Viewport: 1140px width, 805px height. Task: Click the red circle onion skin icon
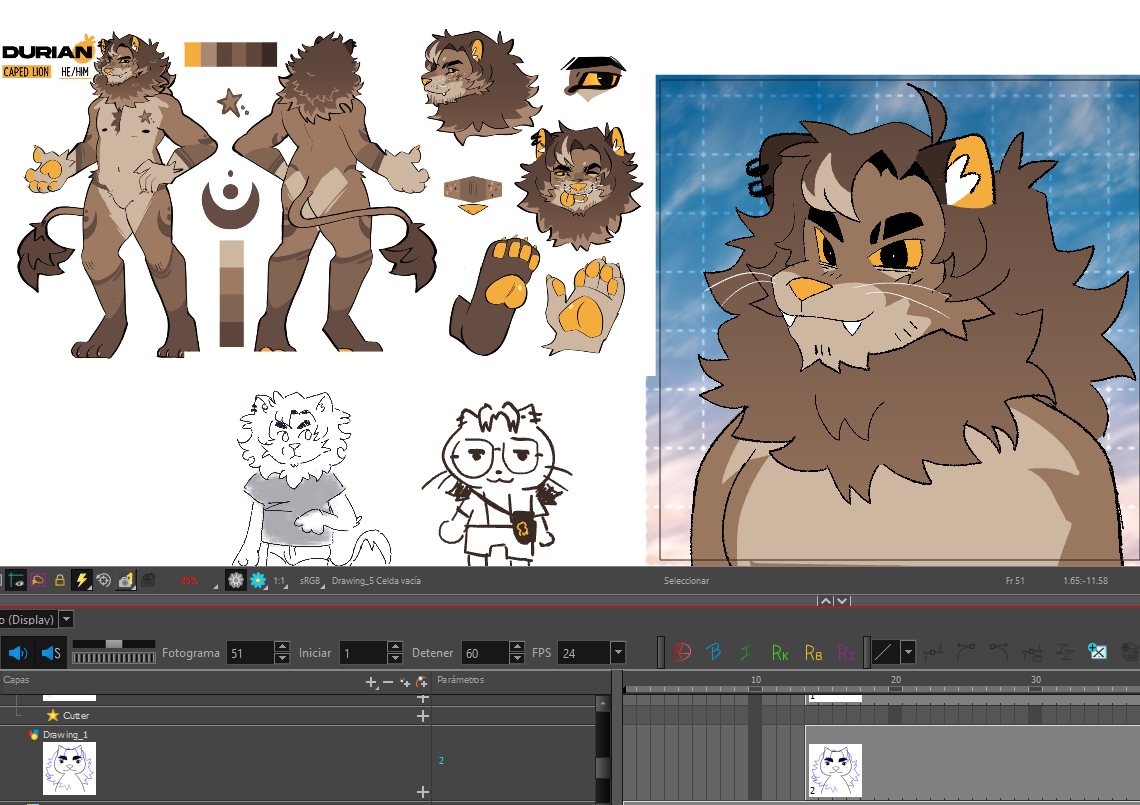click(681, 653)
